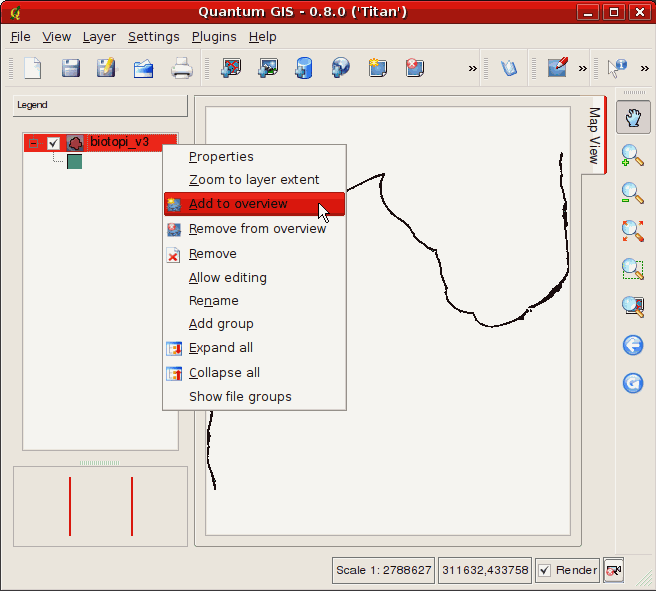Click the Identify Features cursor icon
This screenshot has height=591, width=656.
(x=618, y=68)
